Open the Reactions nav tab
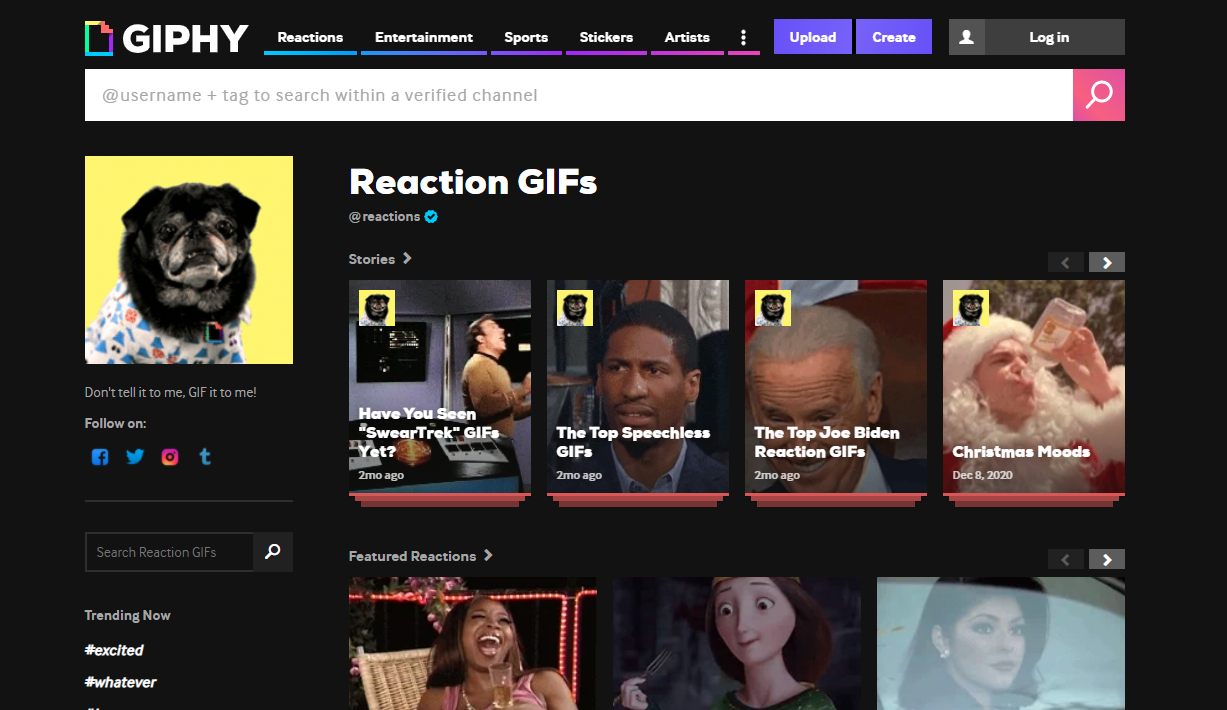 (310, 37)
